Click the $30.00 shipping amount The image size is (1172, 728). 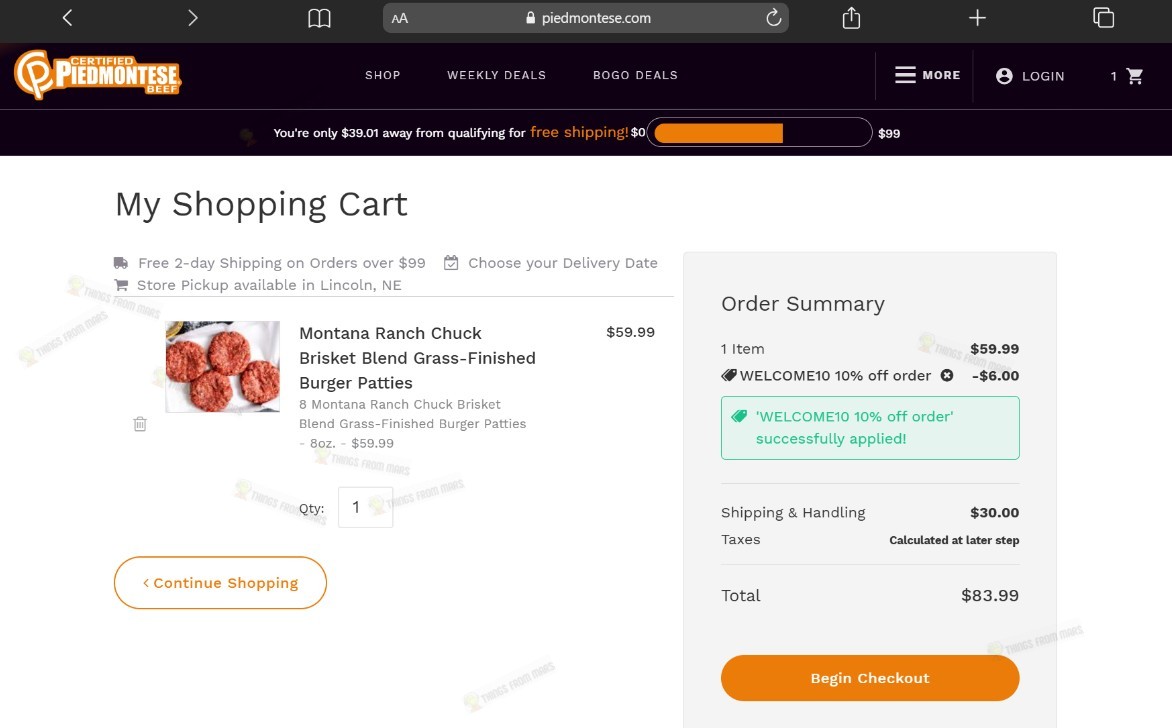(x=994, y=512)
